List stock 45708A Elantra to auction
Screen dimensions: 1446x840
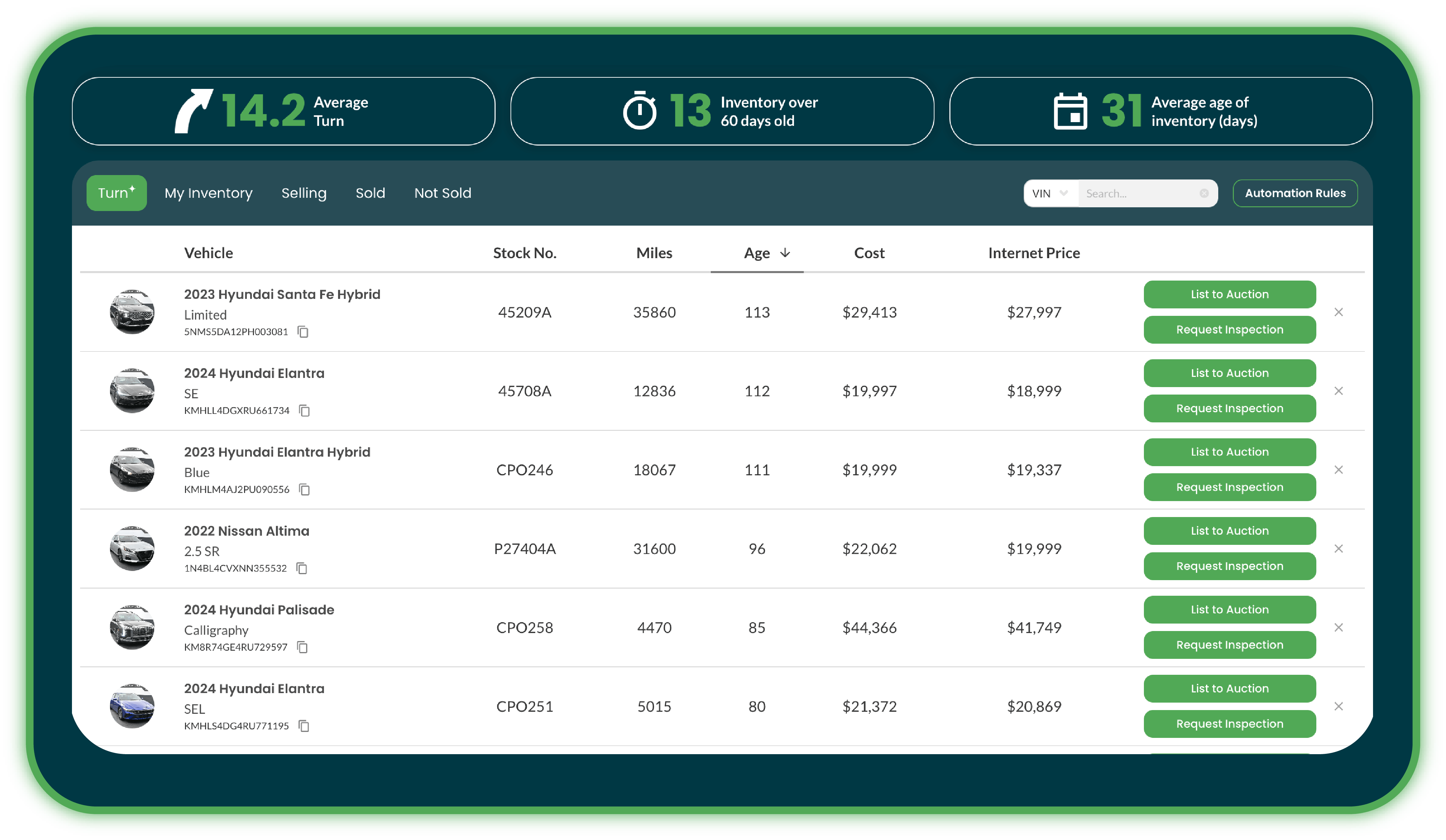pyautogui.click(x=1229, y=373)
